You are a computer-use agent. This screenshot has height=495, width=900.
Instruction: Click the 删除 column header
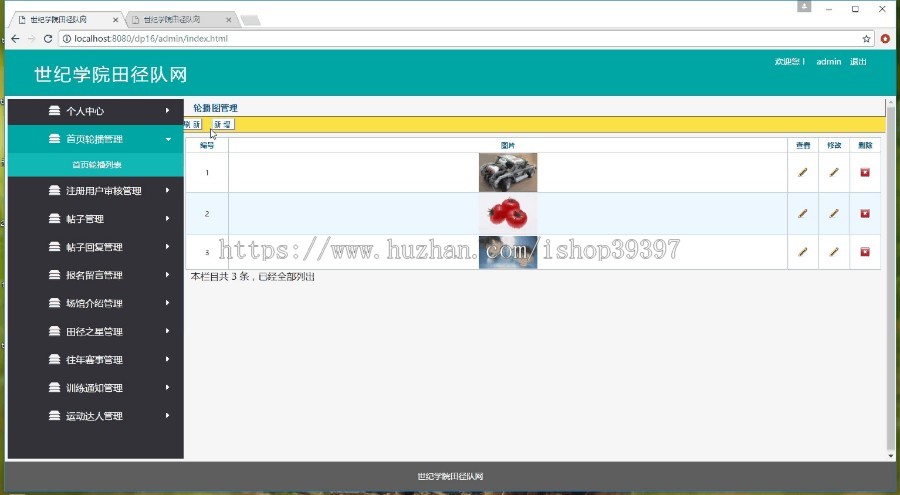click(865, 145)
